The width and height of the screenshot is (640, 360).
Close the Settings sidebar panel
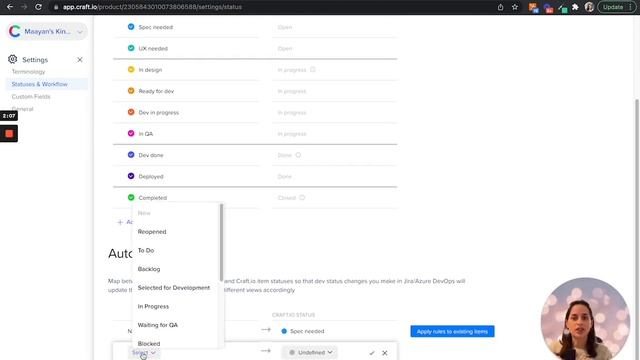click(80, 60)
